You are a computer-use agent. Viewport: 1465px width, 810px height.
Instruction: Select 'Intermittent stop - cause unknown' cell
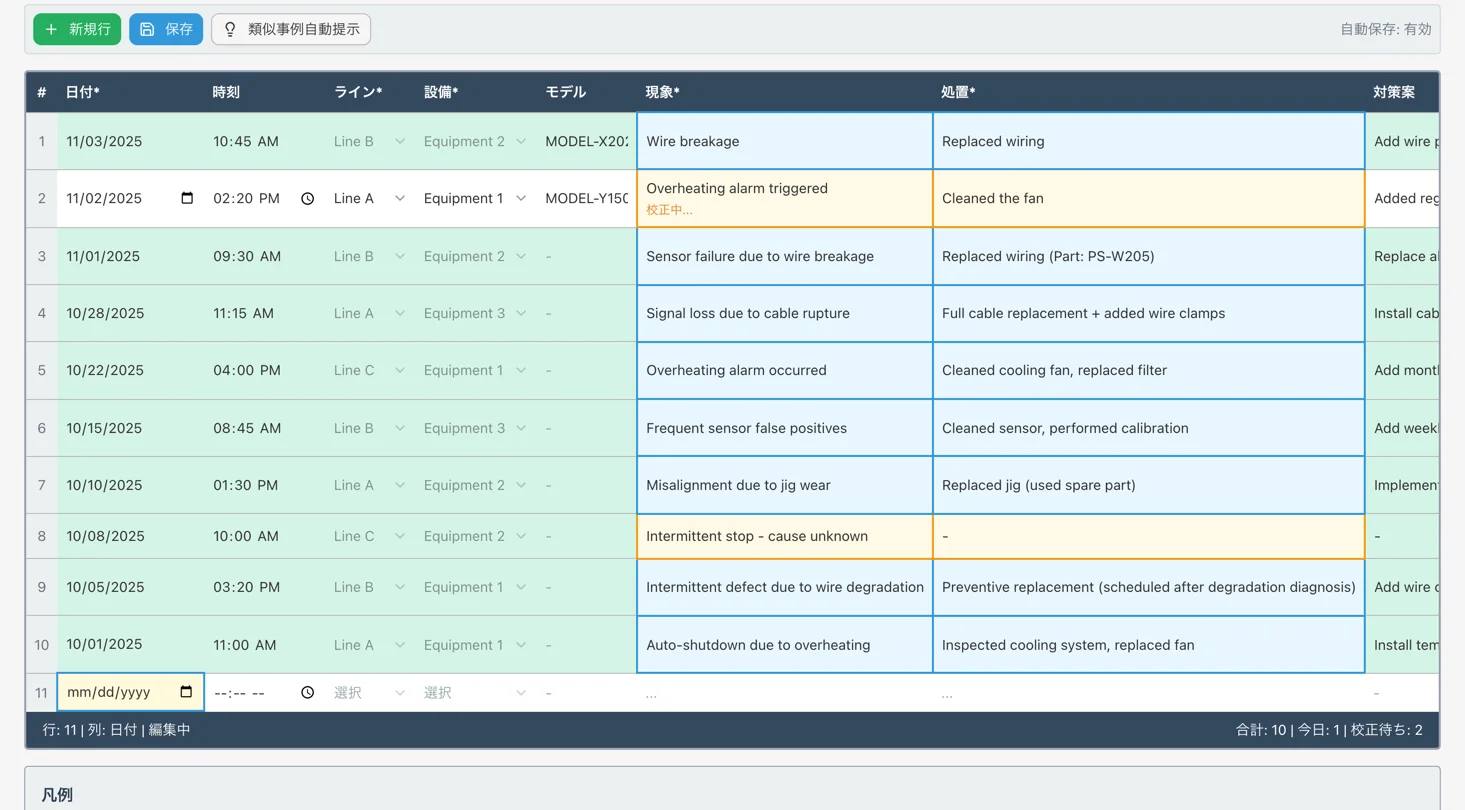click(x=785, y=536)
